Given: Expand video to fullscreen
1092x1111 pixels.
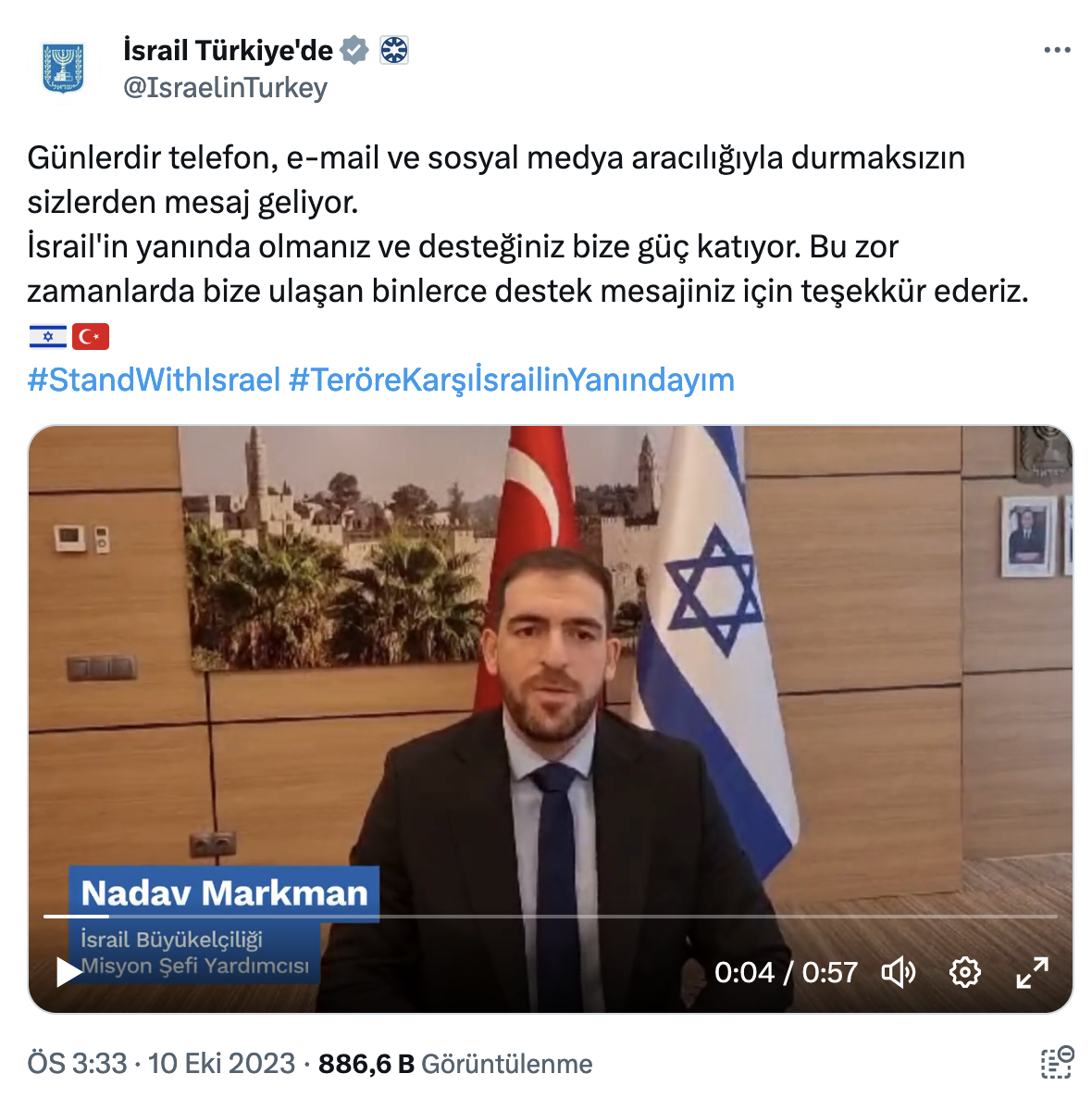Looking at the screenshot, I should [x=1032, y=972].
